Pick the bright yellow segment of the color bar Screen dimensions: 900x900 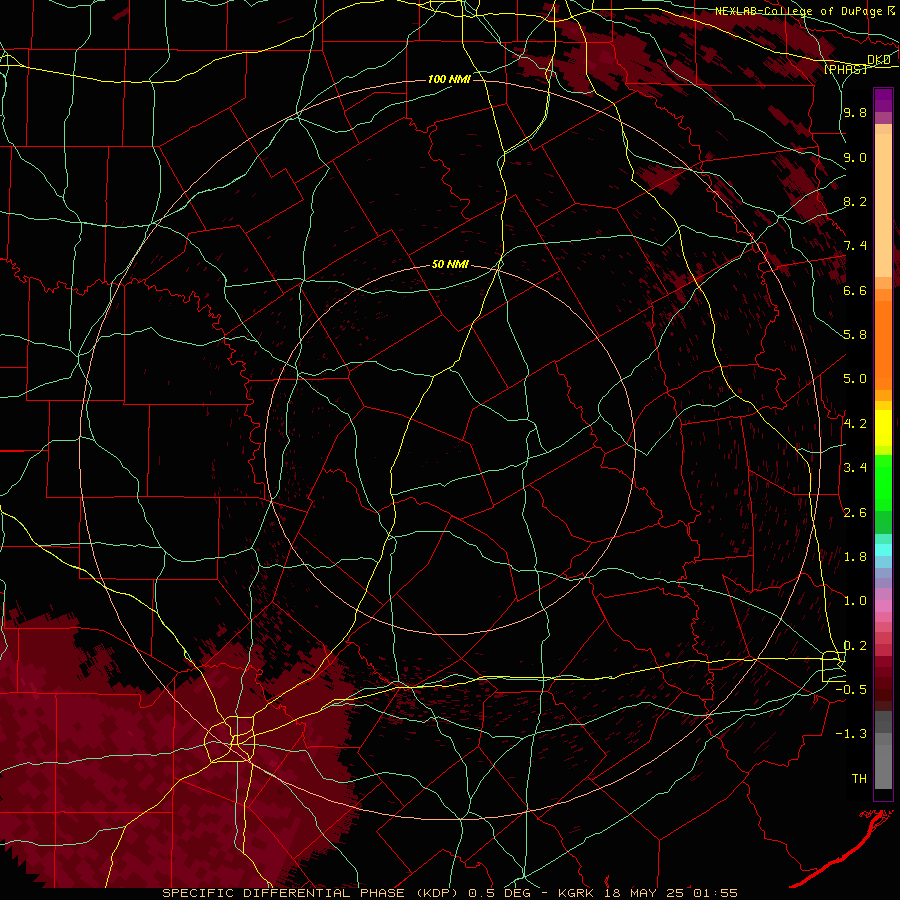tap(883, 428)
